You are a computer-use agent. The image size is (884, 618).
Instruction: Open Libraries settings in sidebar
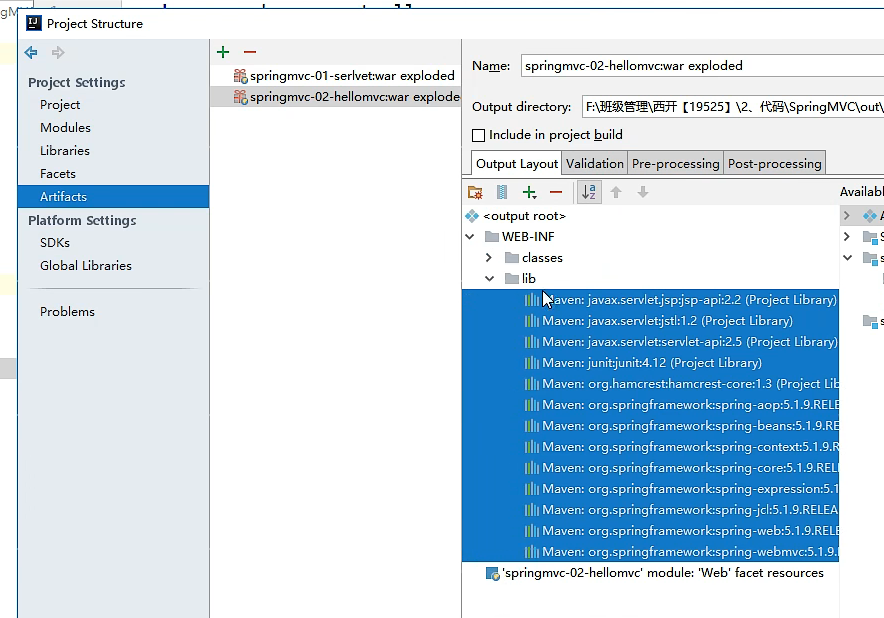[x=65, y=151]
